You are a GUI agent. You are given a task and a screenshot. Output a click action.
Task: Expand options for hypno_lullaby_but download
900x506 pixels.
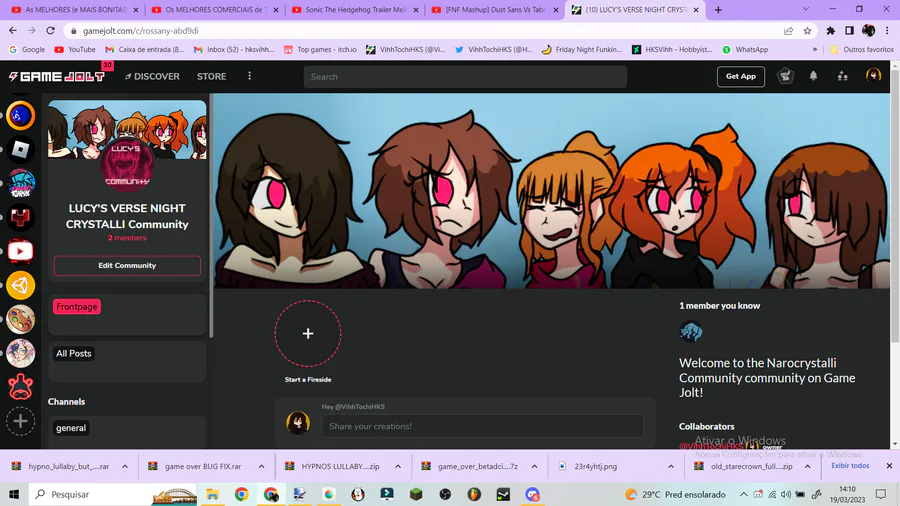coord(125,466)
